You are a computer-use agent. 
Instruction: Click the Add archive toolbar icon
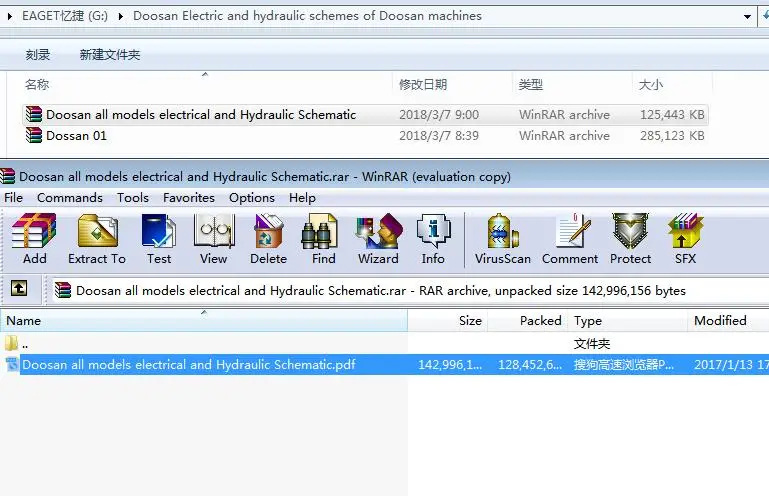coord(34,239)
